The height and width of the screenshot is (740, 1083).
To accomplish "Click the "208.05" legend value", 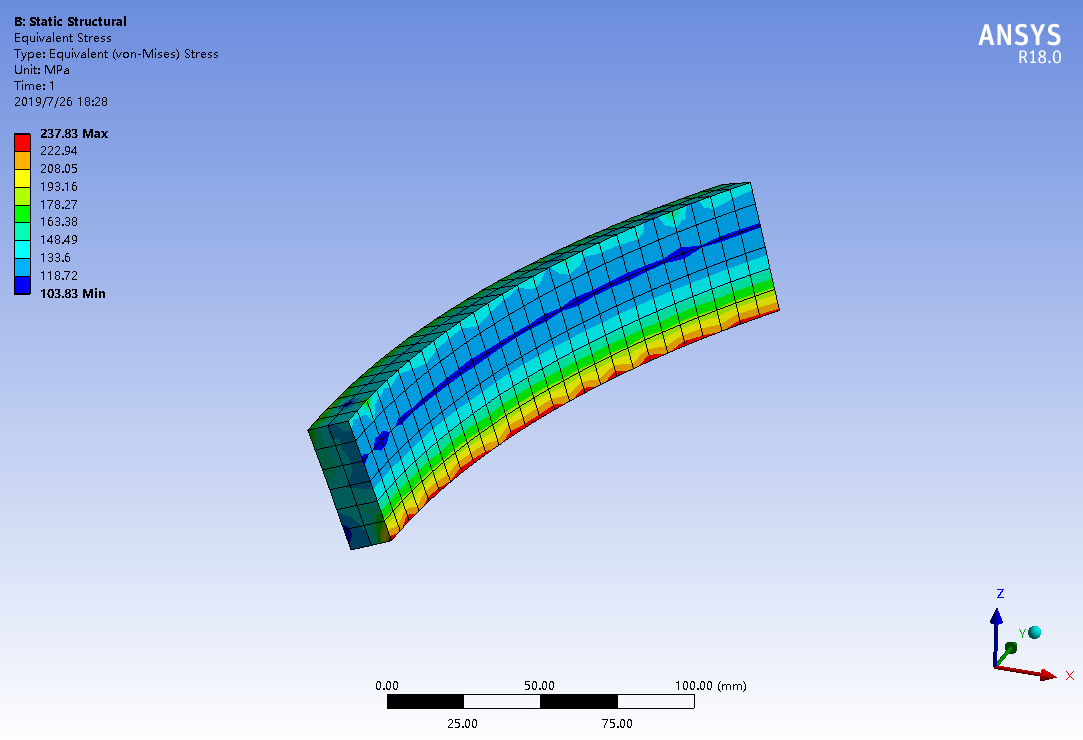I will [59, 169].
